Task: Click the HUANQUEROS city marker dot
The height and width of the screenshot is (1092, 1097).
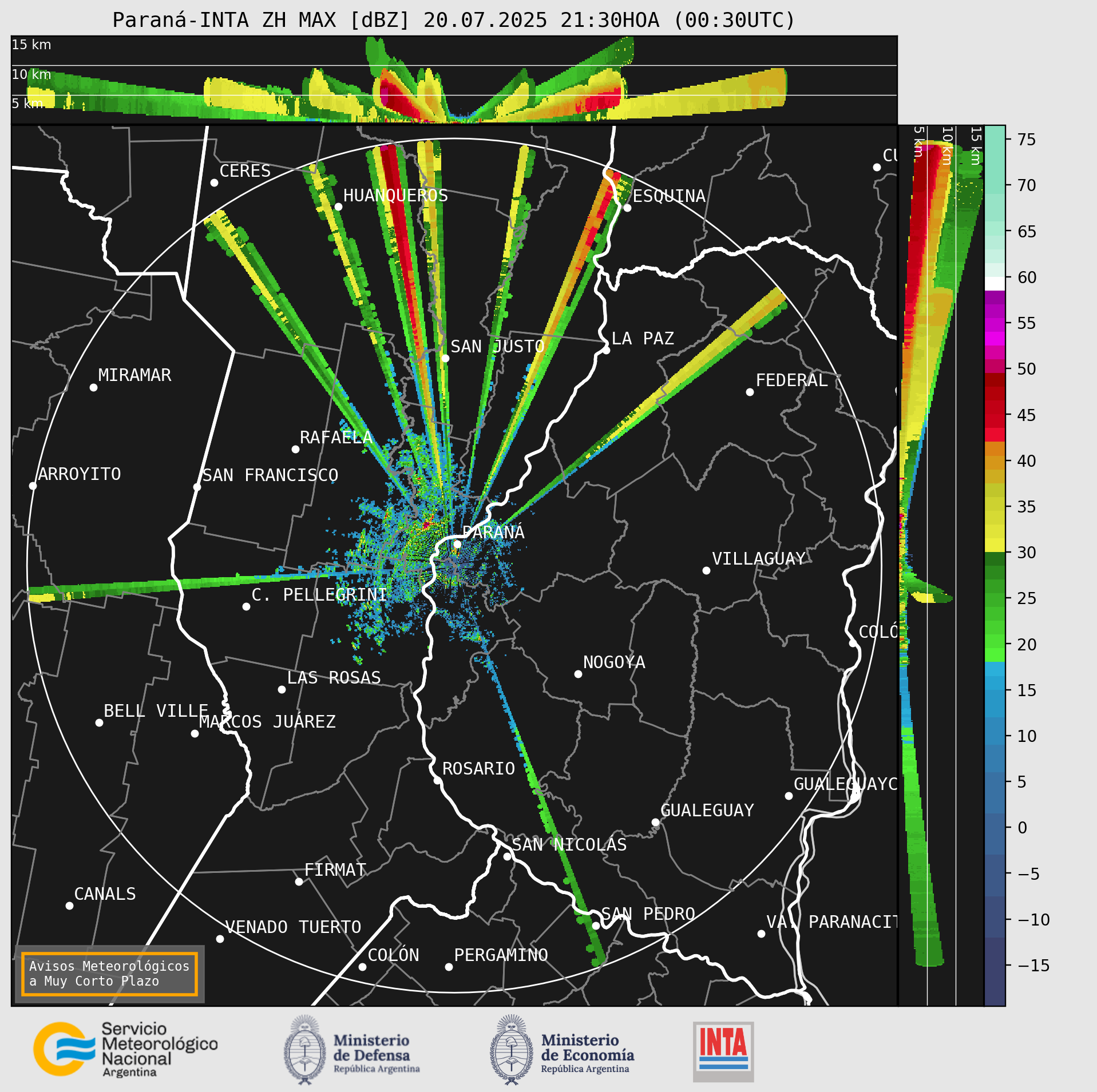Action: (x=338, y=207)
